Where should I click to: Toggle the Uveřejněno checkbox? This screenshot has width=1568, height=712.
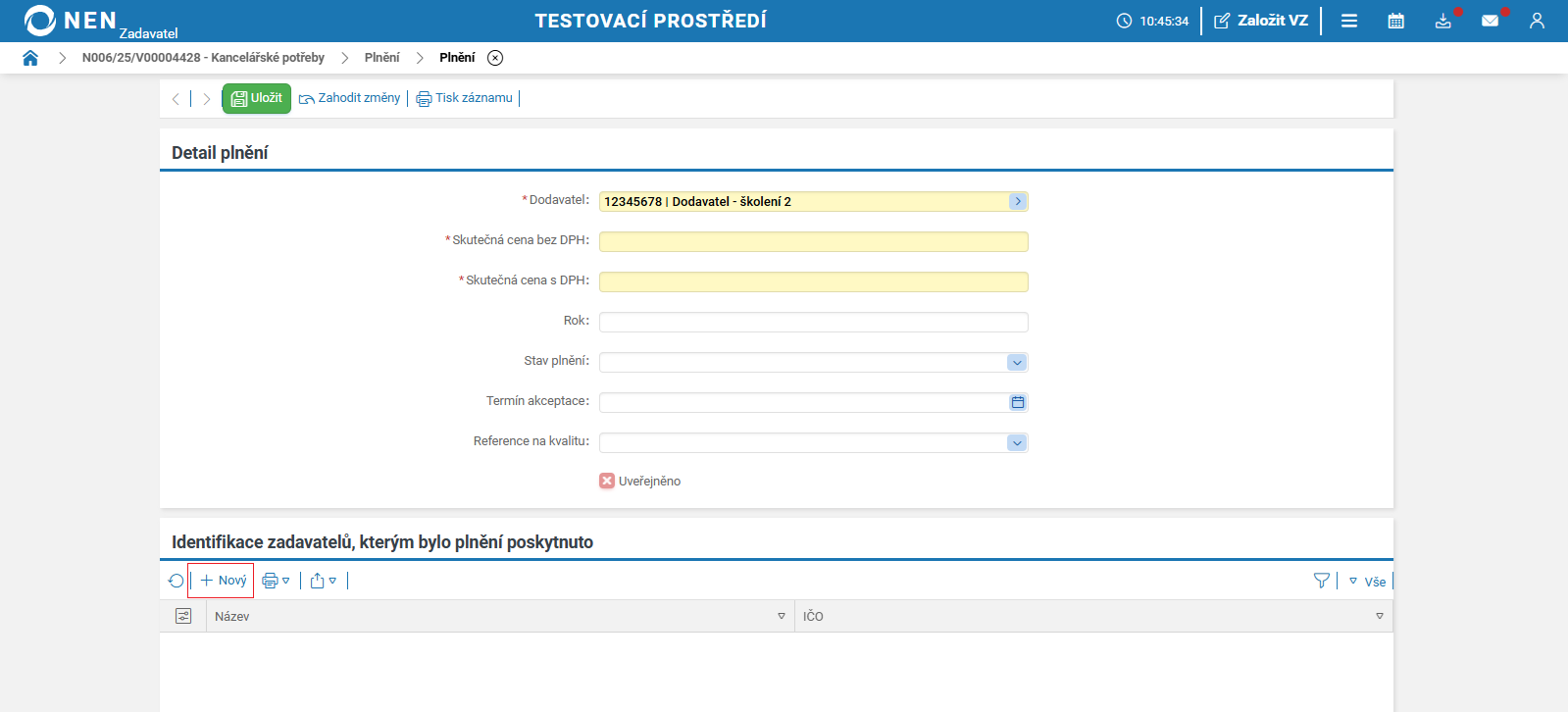[607, 481]
